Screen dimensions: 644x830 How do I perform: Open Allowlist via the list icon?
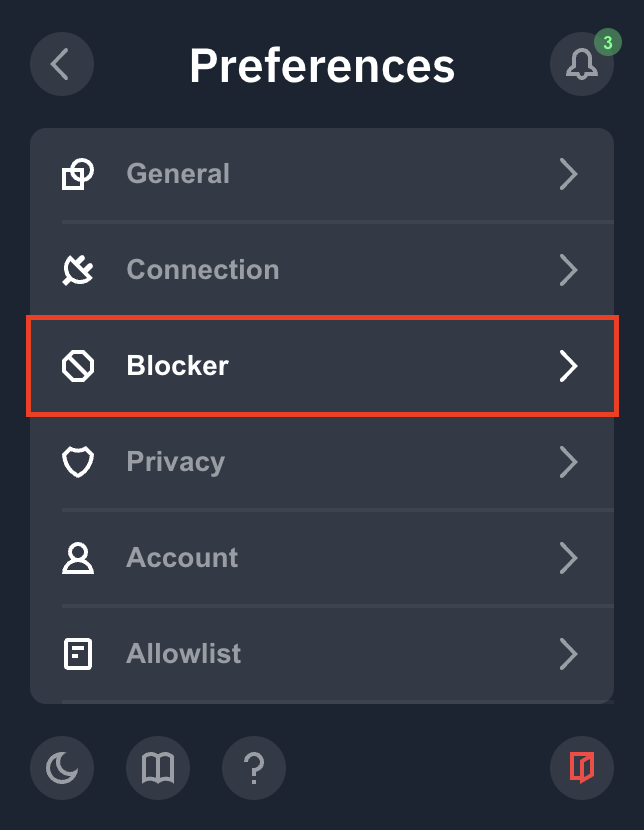pyautogui.click(x=78, y=654)
